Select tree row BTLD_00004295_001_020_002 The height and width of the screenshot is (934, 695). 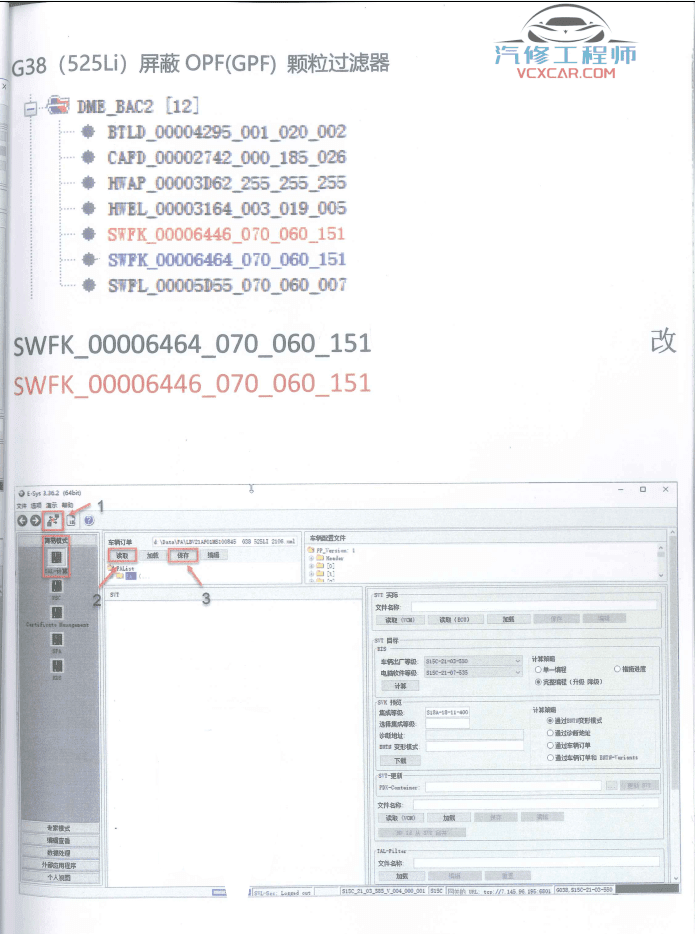227,132
